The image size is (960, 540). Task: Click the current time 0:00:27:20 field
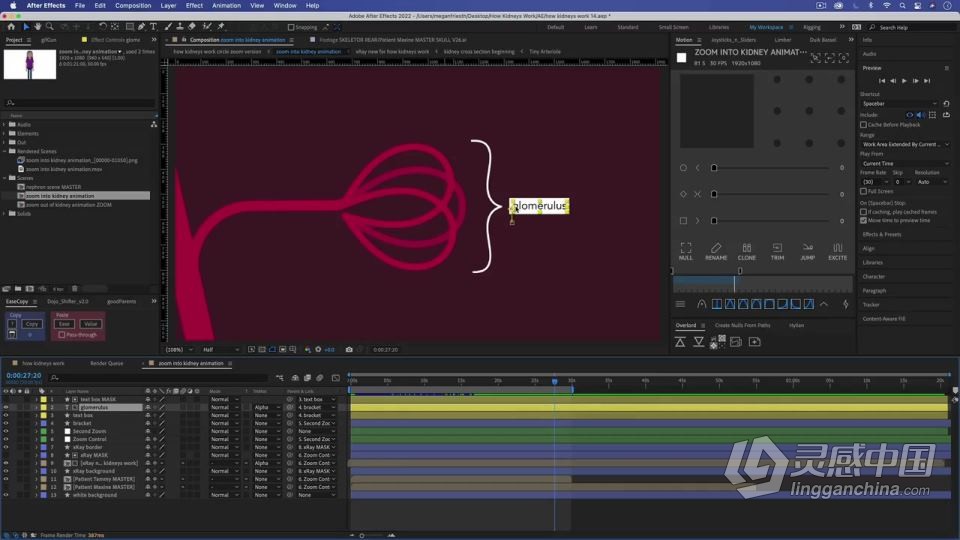[x=24, y=375]
